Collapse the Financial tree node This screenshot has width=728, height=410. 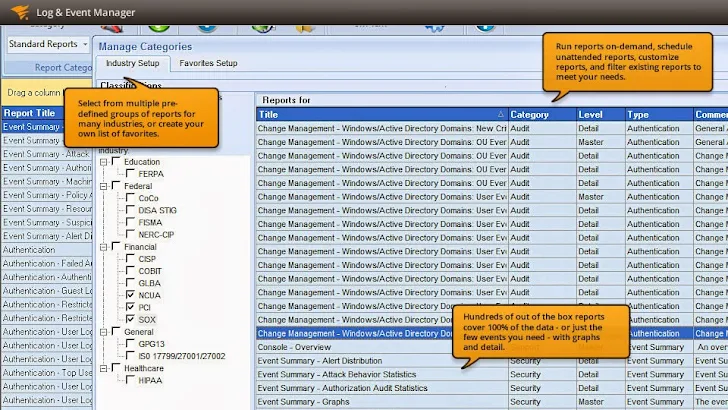(104, 247)
